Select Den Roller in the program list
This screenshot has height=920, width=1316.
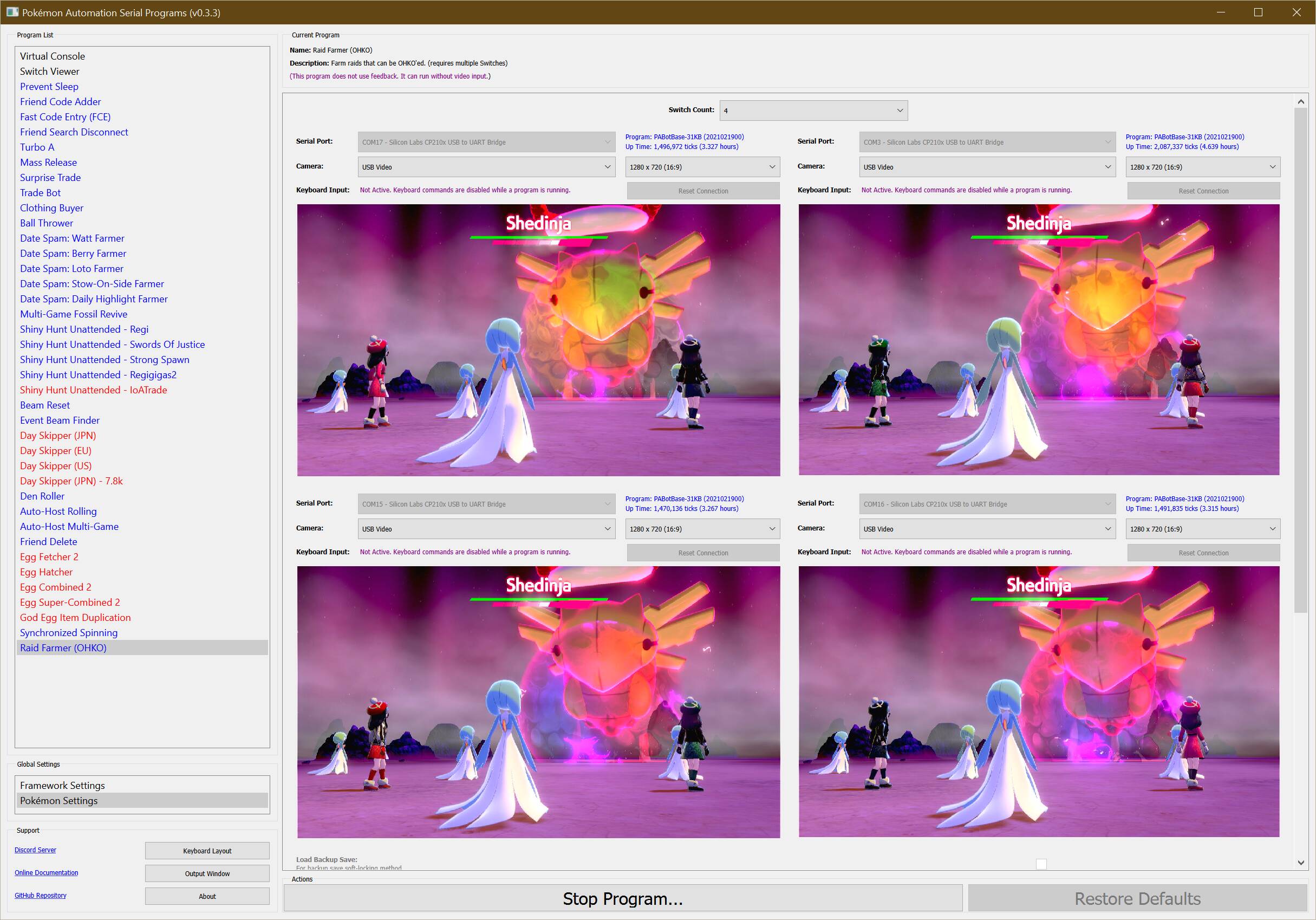42,496
